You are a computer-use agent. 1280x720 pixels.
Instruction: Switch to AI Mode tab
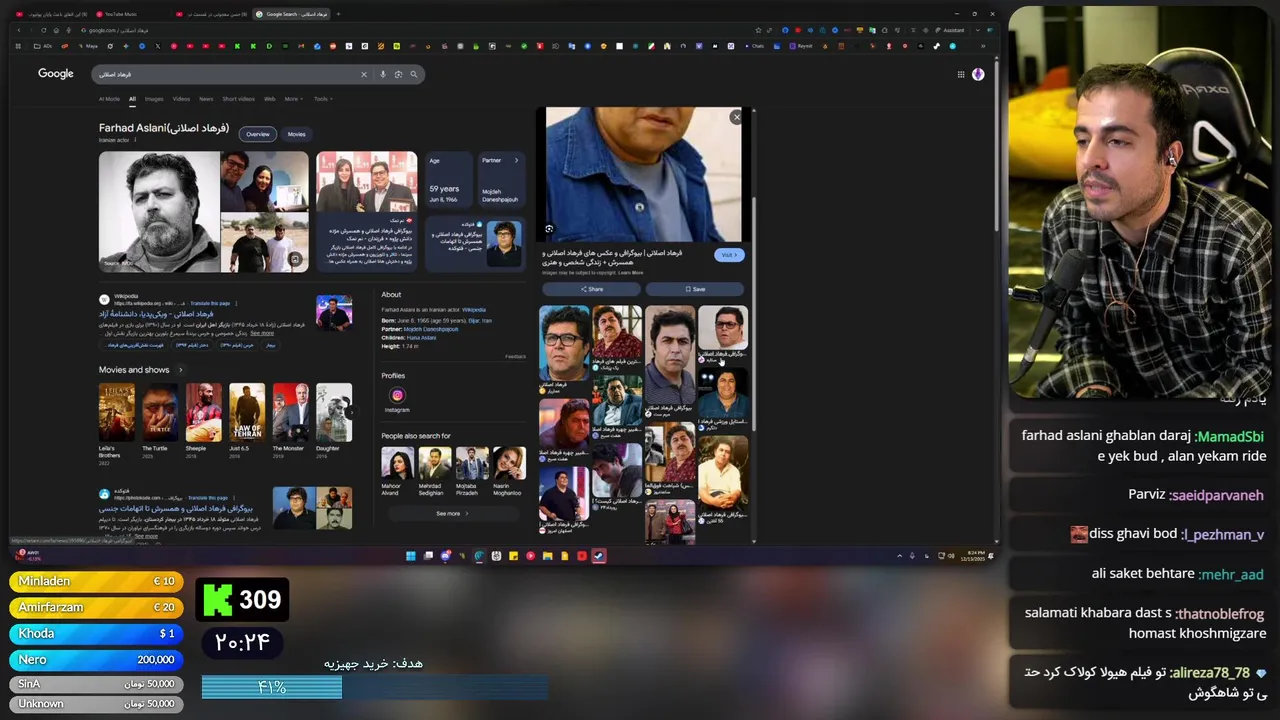click(x=109, y=99)
